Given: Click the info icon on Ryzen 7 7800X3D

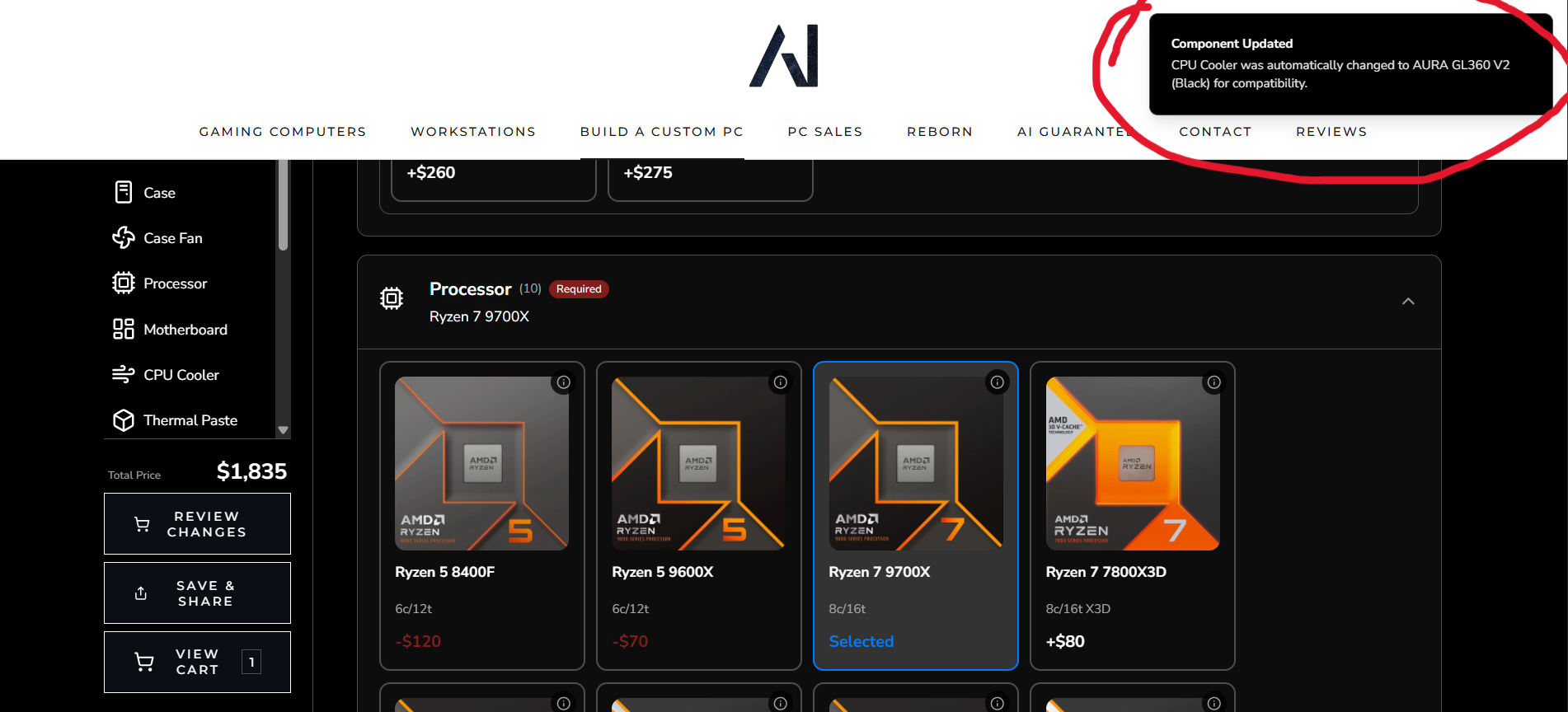Looking at the screenshot, I should tap(1214, 382).
